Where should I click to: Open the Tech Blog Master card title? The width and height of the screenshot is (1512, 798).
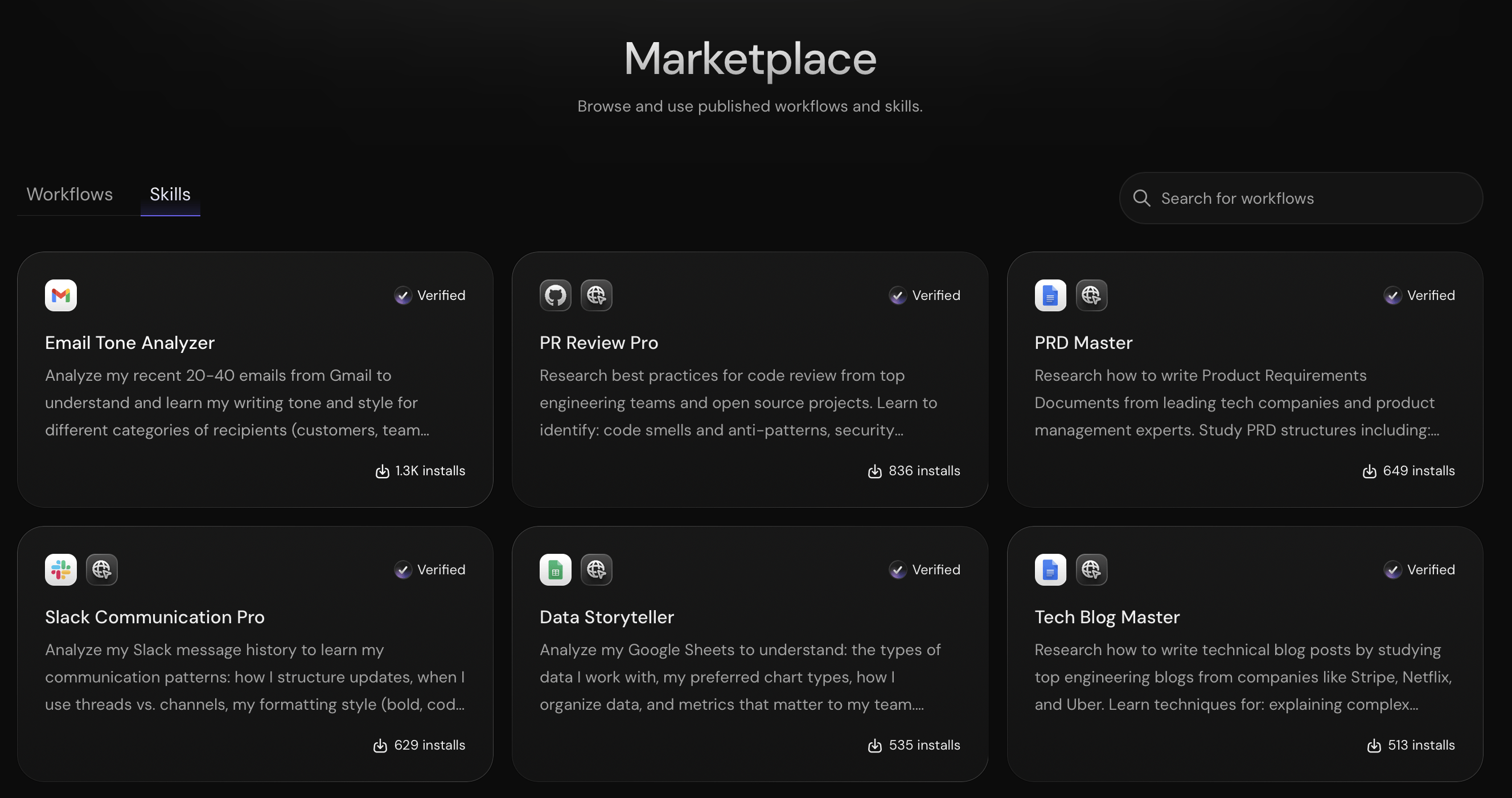pos(1107,616)
